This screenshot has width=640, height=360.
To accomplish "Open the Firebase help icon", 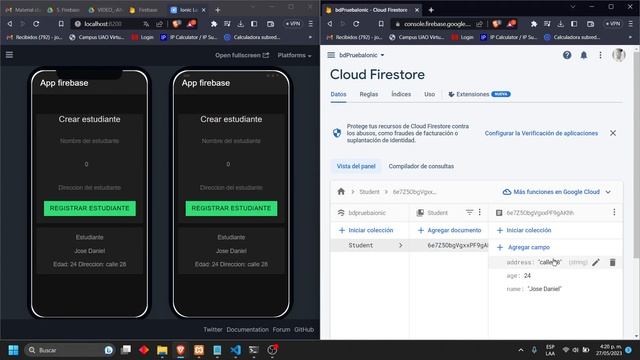I will (567, 55).
